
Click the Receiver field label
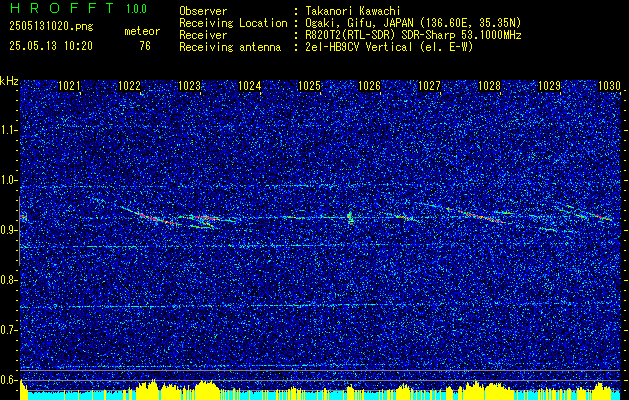click(203, 35)
